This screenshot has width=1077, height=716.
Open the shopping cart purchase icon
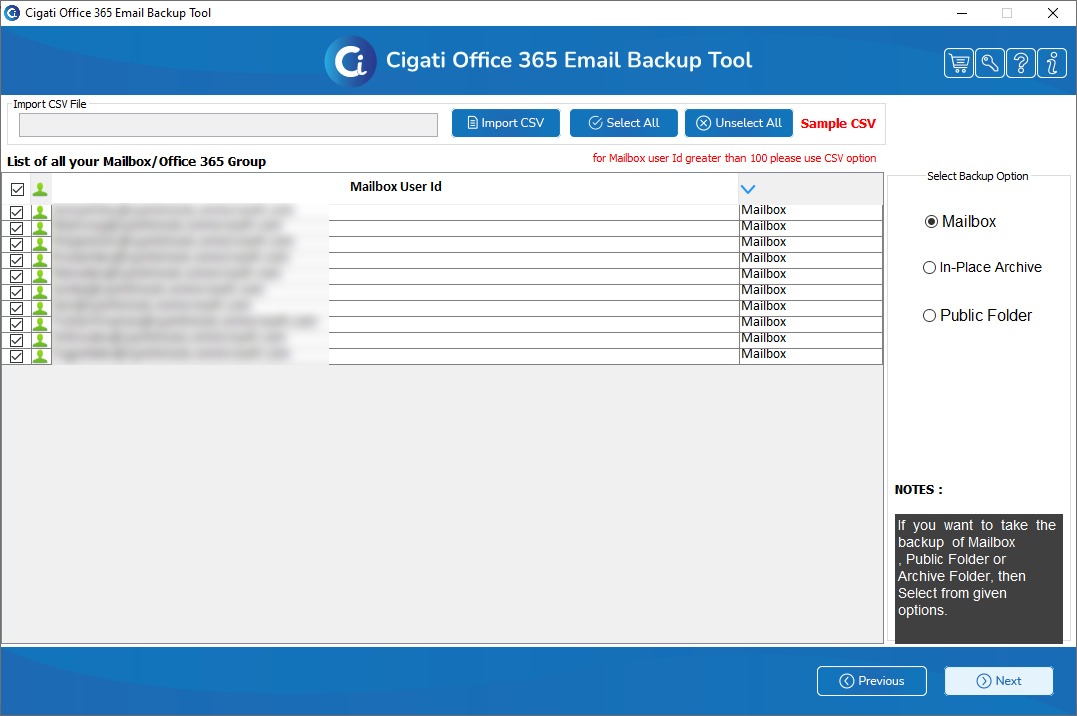(958, 64)
